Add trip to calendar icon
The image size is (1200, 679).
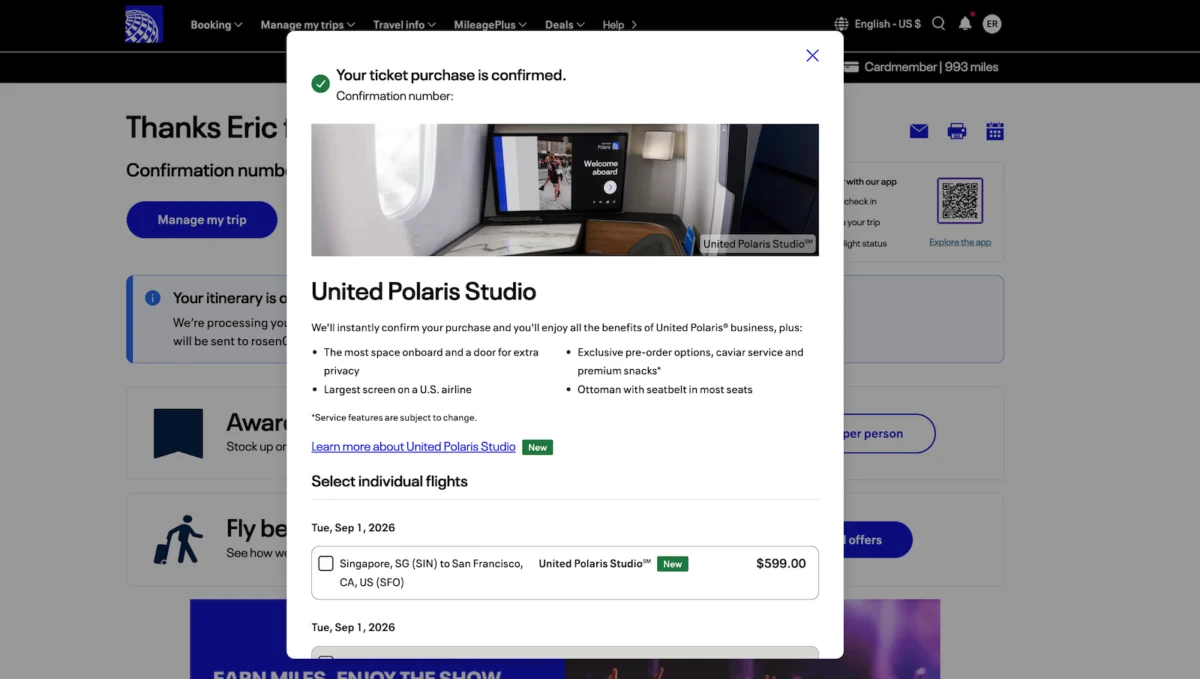click(995, 131)
